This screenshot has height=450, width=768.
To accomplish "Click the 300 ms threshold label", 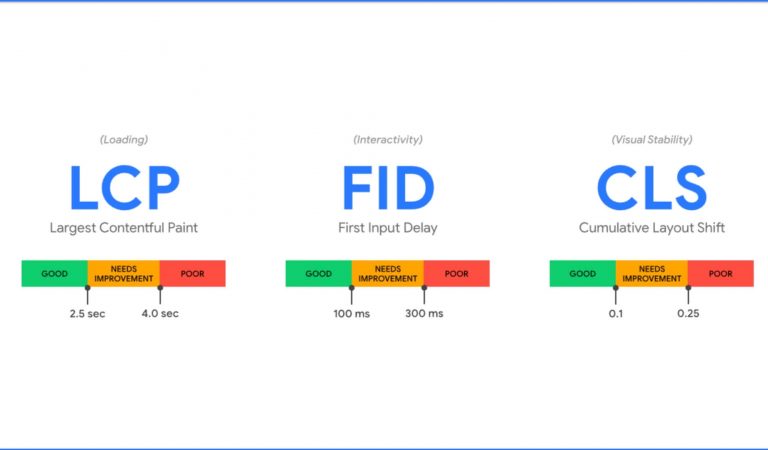I will pos(424,313).
